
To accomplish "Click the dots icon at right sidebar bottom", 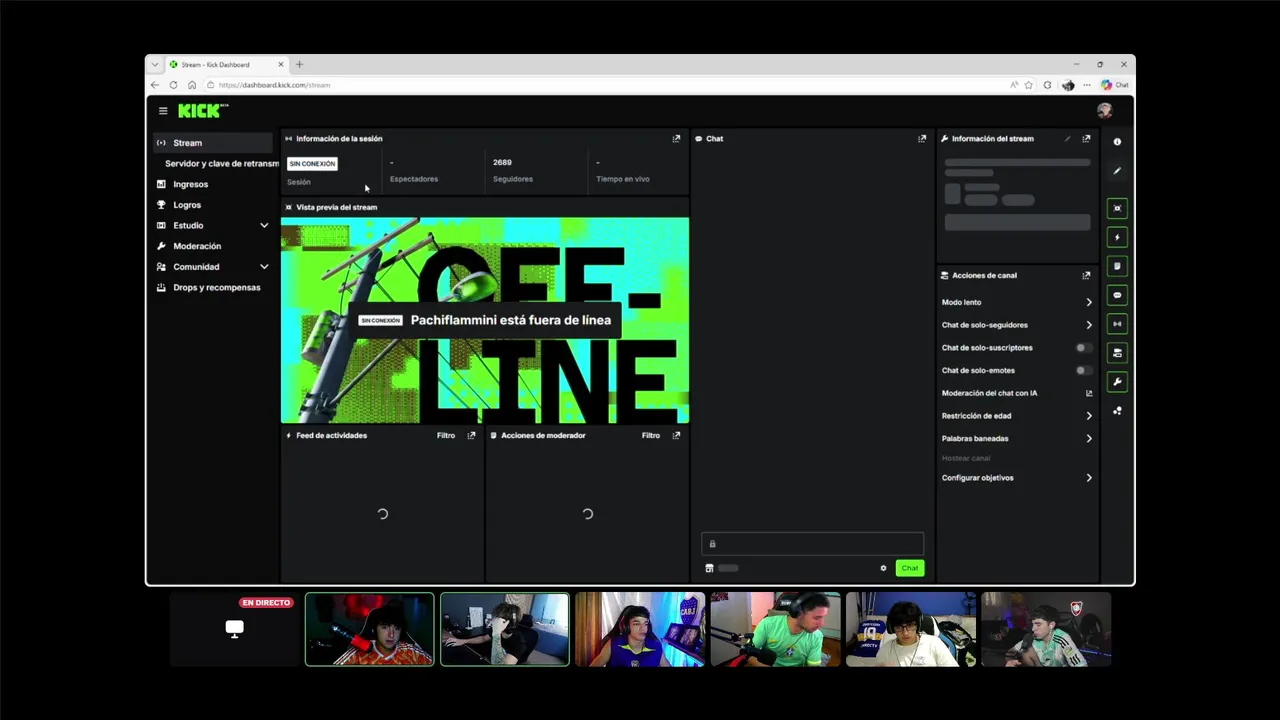I will [1117, 411].
